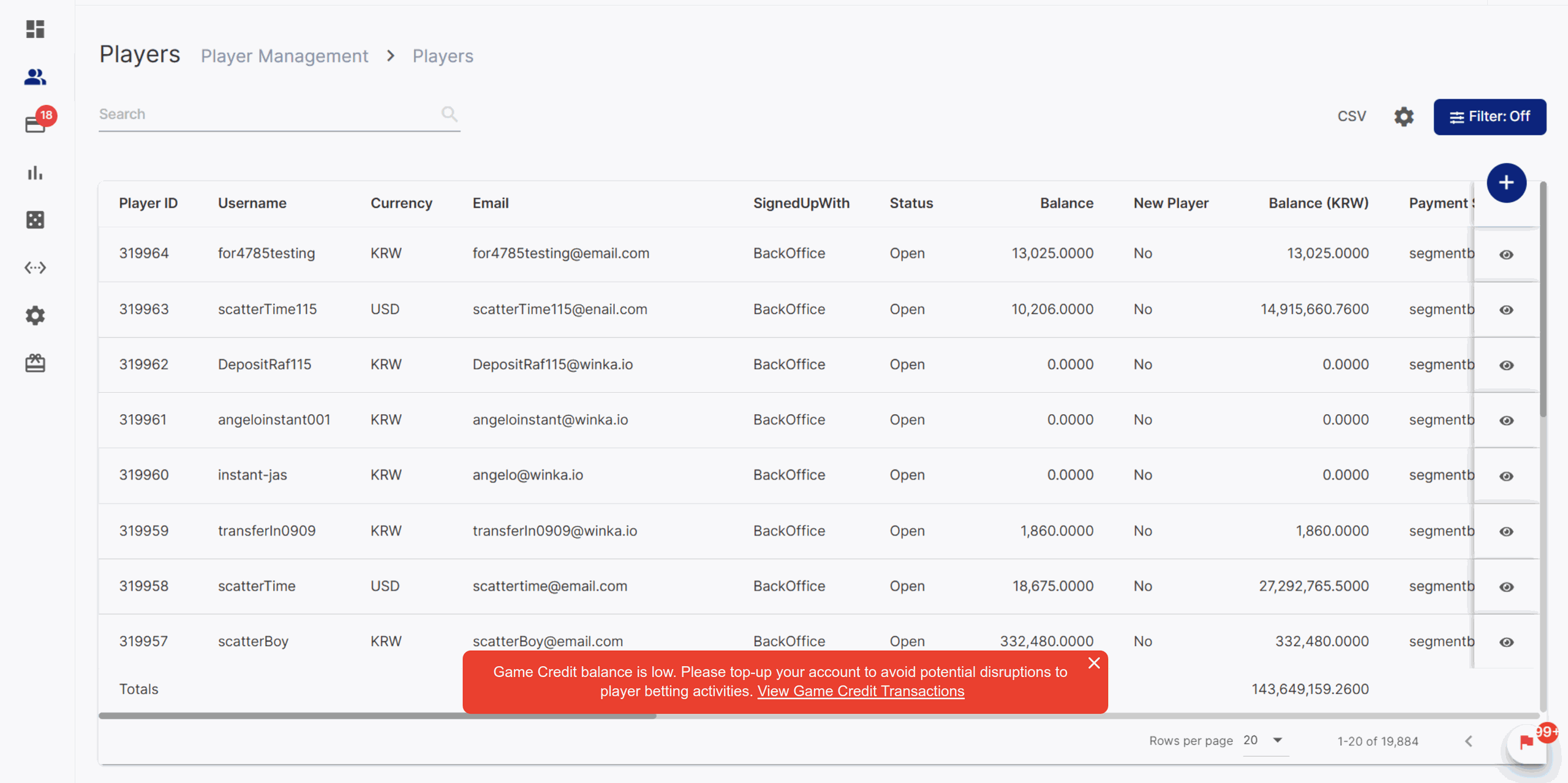The height and width of the screenshot is (783, 1568).
Task: Open the dashboard grid icon in sidebar
Action: click(35, 29)
